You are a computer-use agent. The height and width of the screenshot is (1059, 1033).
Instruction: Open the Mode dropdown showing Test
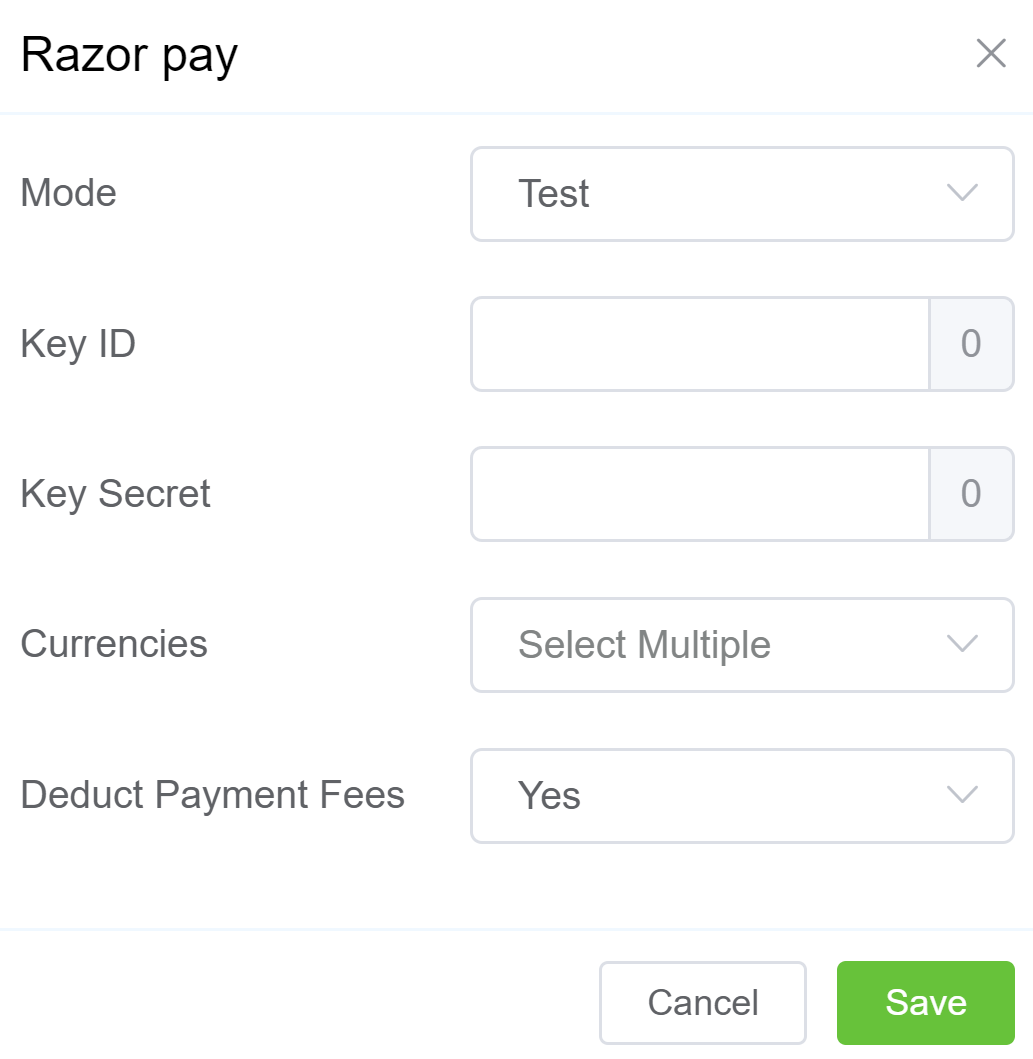742,194
